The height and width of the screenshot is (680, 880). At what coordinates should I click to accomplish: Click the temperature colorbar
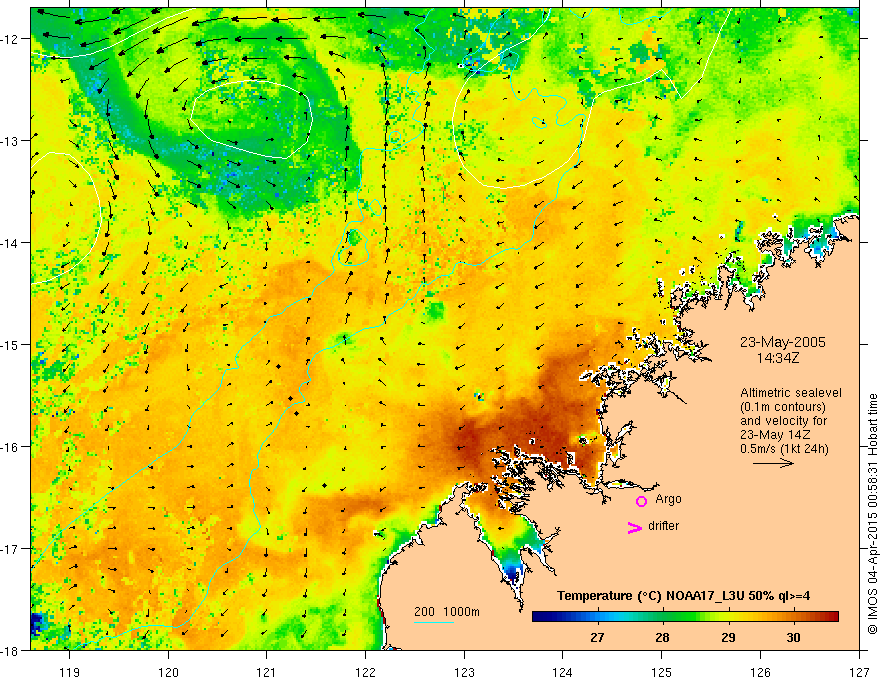click(685, 616)
